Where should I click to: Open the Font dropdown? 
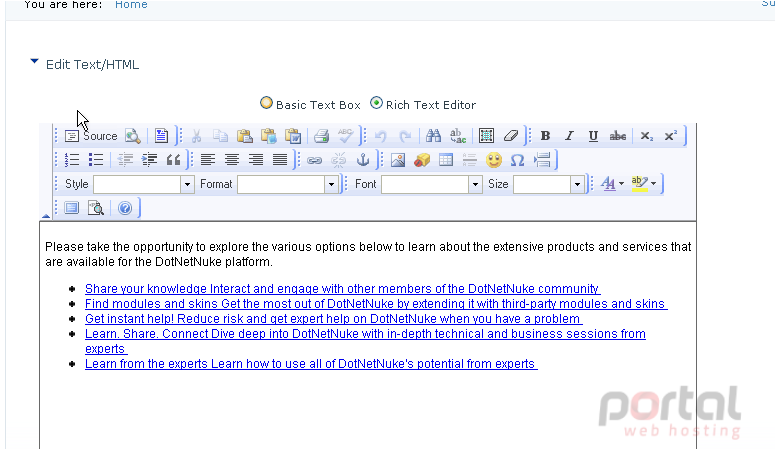click(432, 184)
